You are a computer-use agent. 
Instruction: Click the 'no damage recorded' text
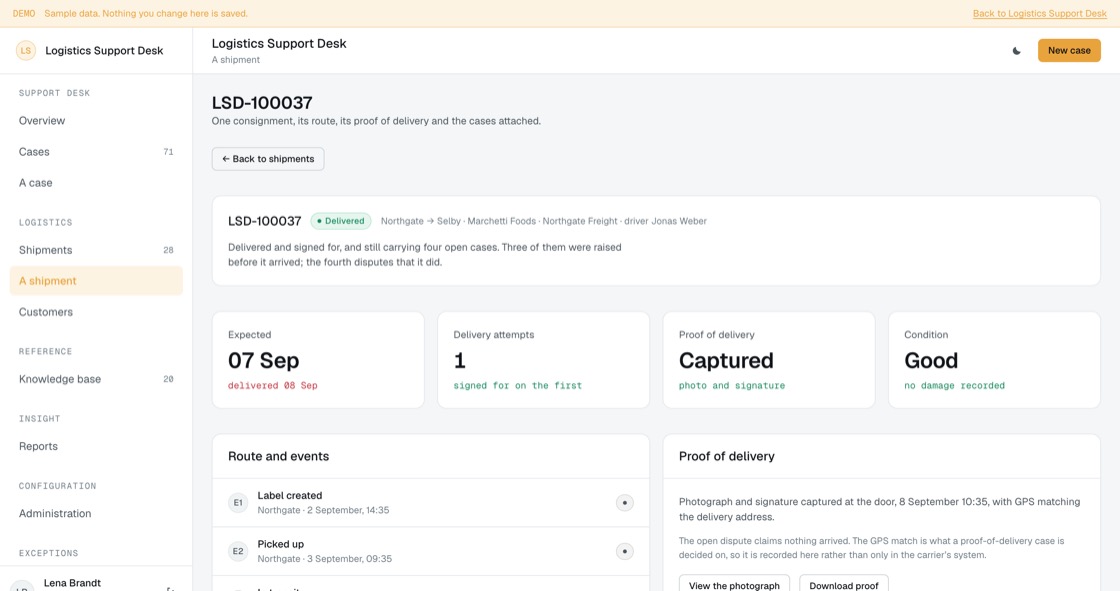click(954, 386)
